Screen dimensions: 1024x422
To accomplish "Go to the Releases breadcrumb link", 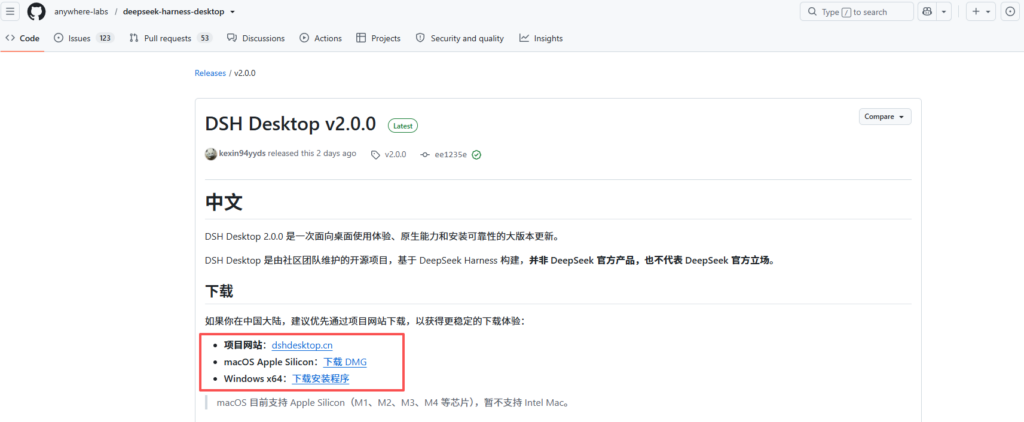I will pos(210,73).
